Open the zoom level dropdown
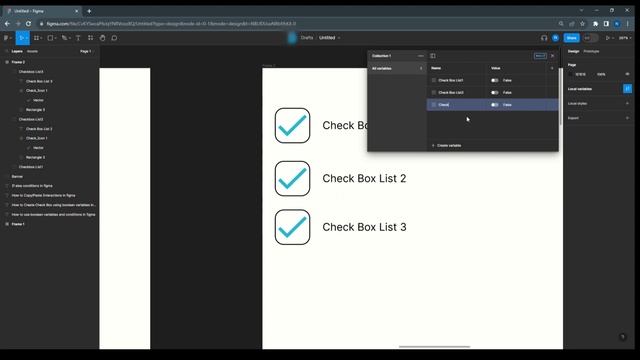Image resolution: width=640 pixels, height=360 pixels. point(624,38)
